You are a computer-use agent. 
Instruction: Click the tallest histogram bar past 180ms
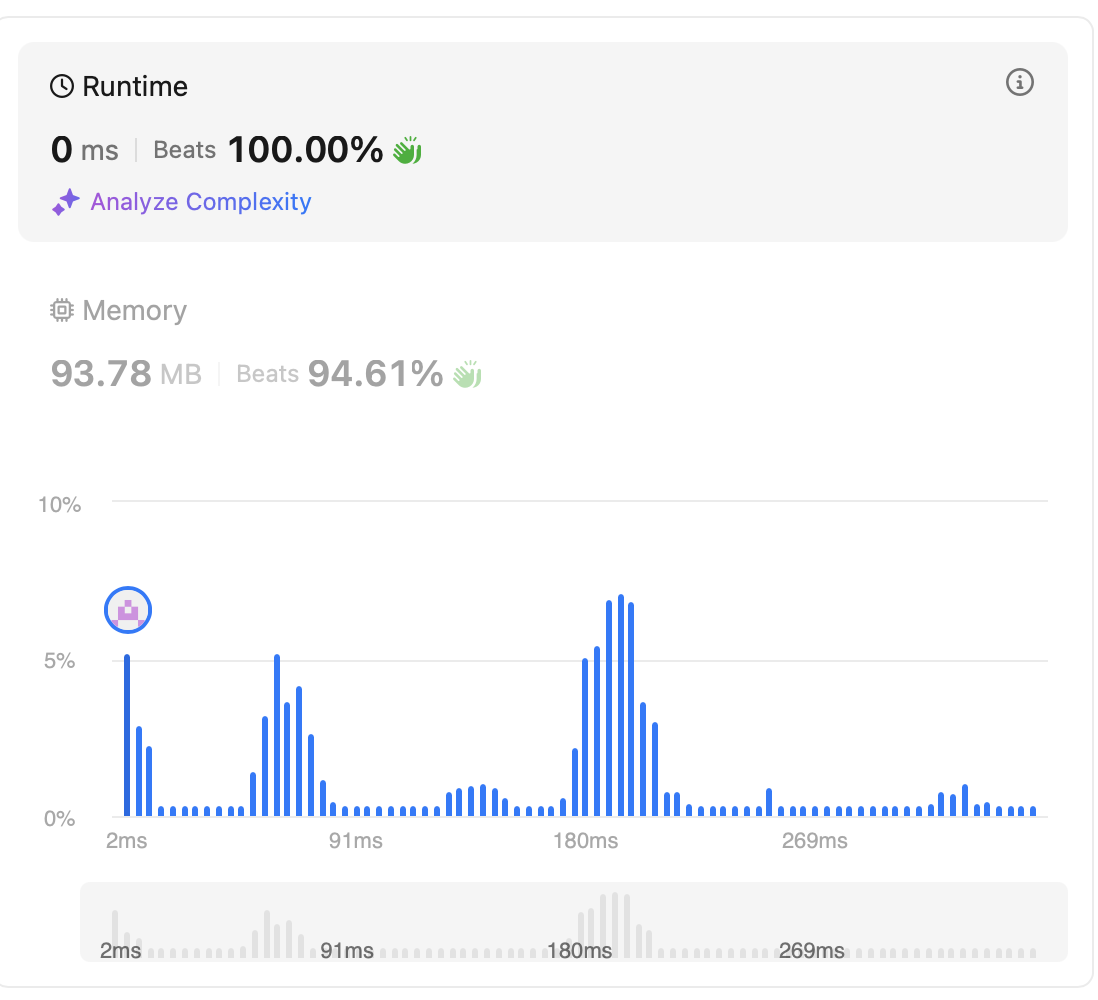(x=621, y=705)
